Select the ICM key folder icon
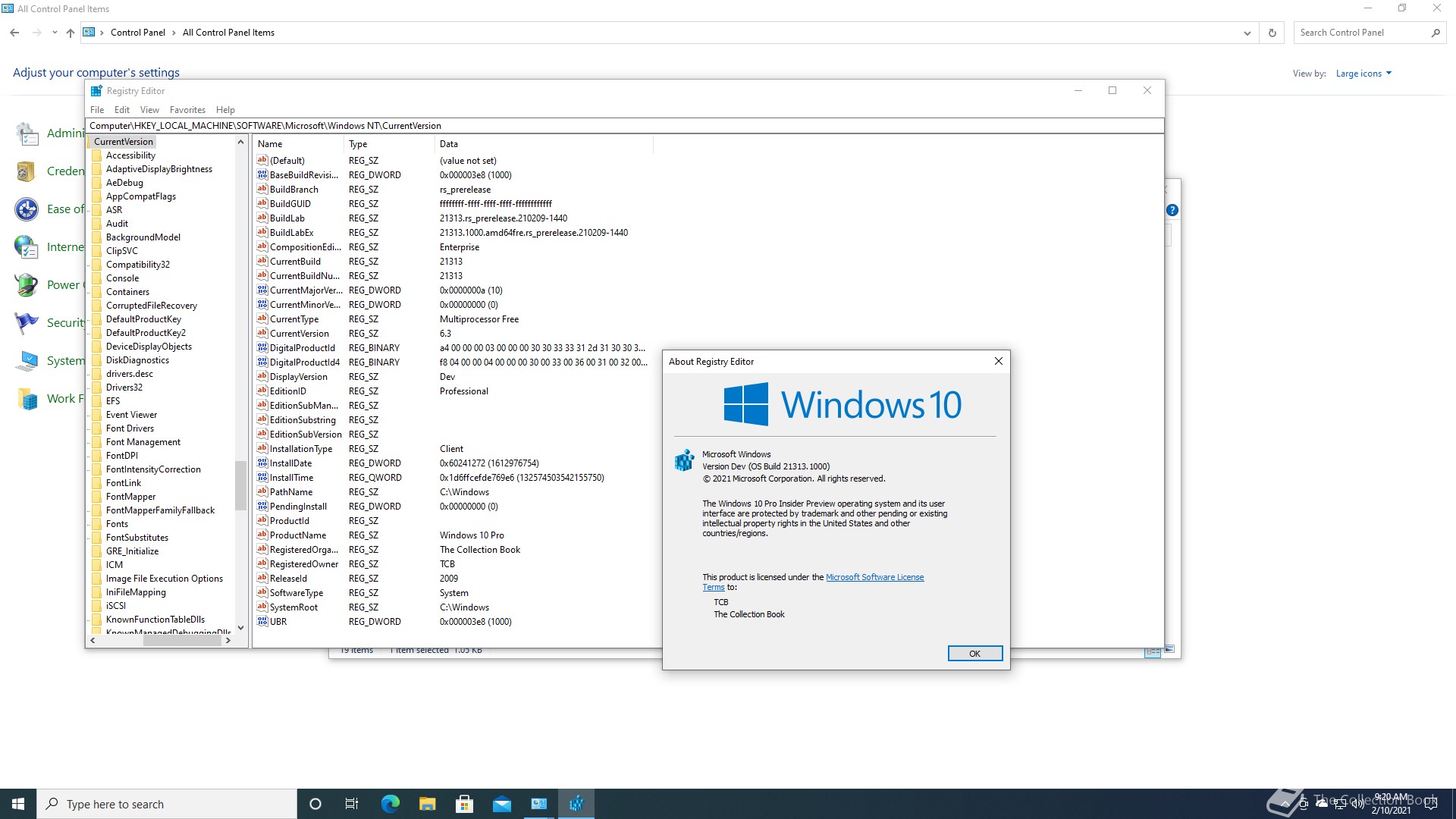This screenshot has width=1456, height=819. click(x=96, y=565)
